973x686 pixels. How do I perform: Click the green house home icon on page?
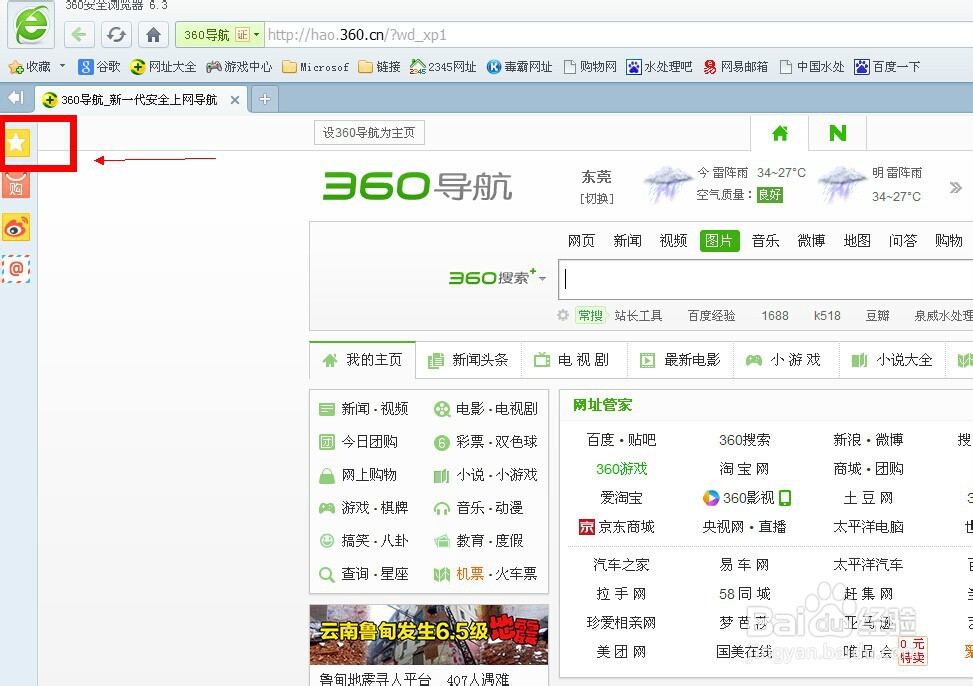(x=779, y=133)
